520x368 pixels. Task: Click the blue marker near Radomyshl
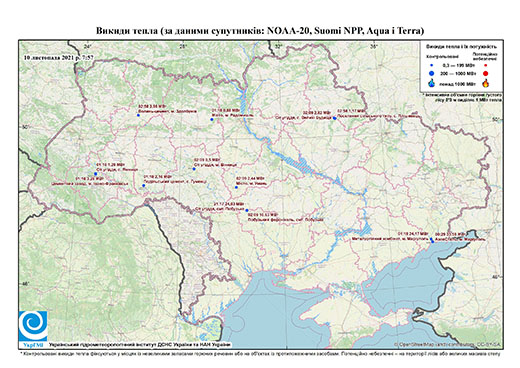pyautogui.click(x=212, y=119)
